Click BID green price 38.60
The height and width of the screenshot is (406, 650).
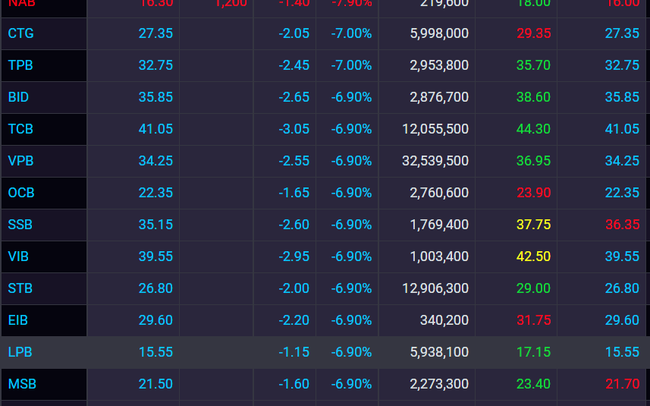[534, 97]
